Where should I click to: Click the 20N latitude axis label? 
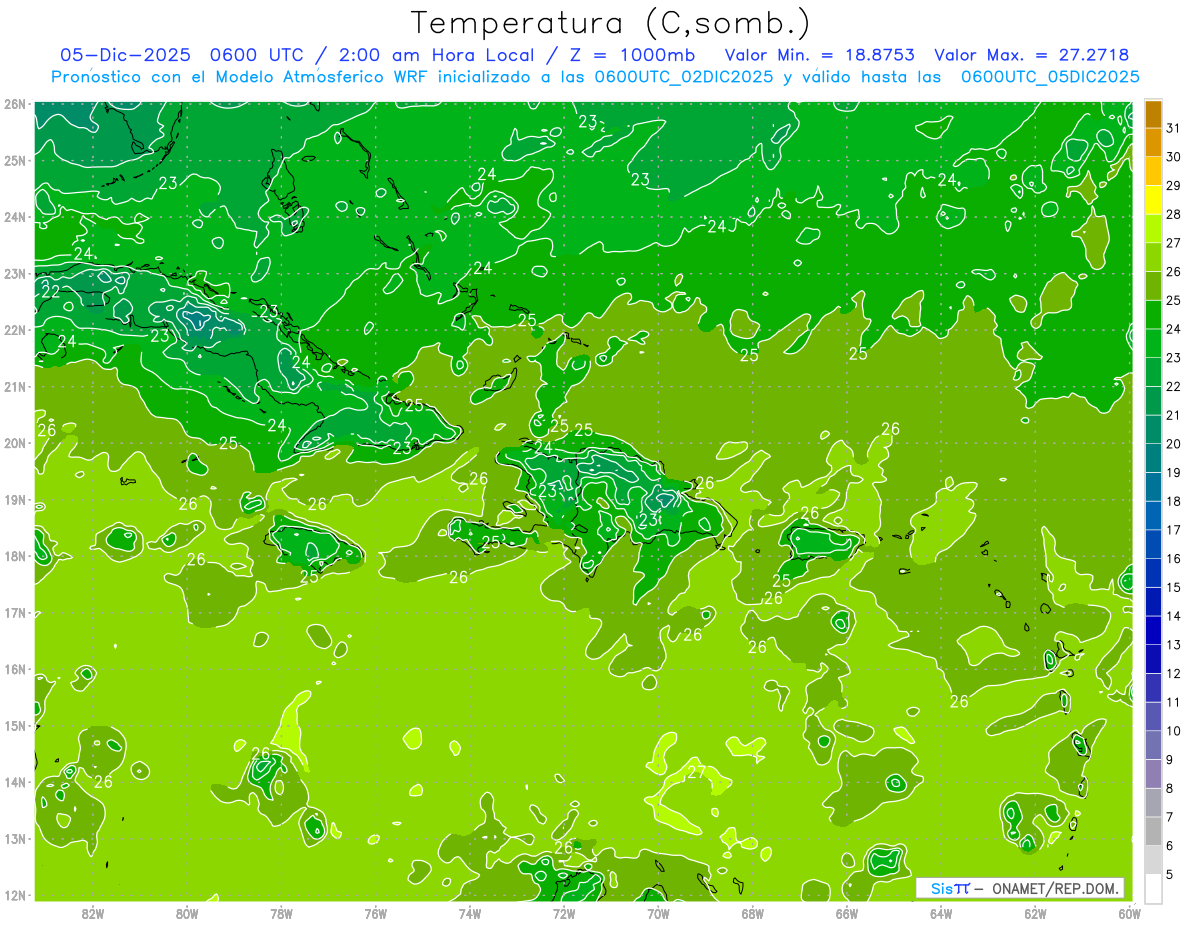pos(14,443)
